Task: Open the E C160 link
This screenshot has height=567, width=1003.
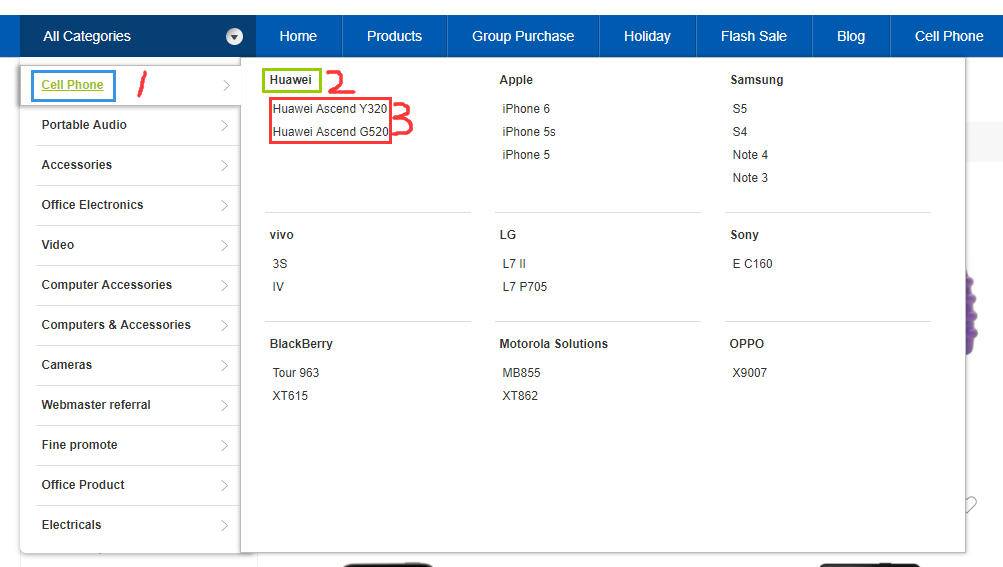Action: coord(752,264)
